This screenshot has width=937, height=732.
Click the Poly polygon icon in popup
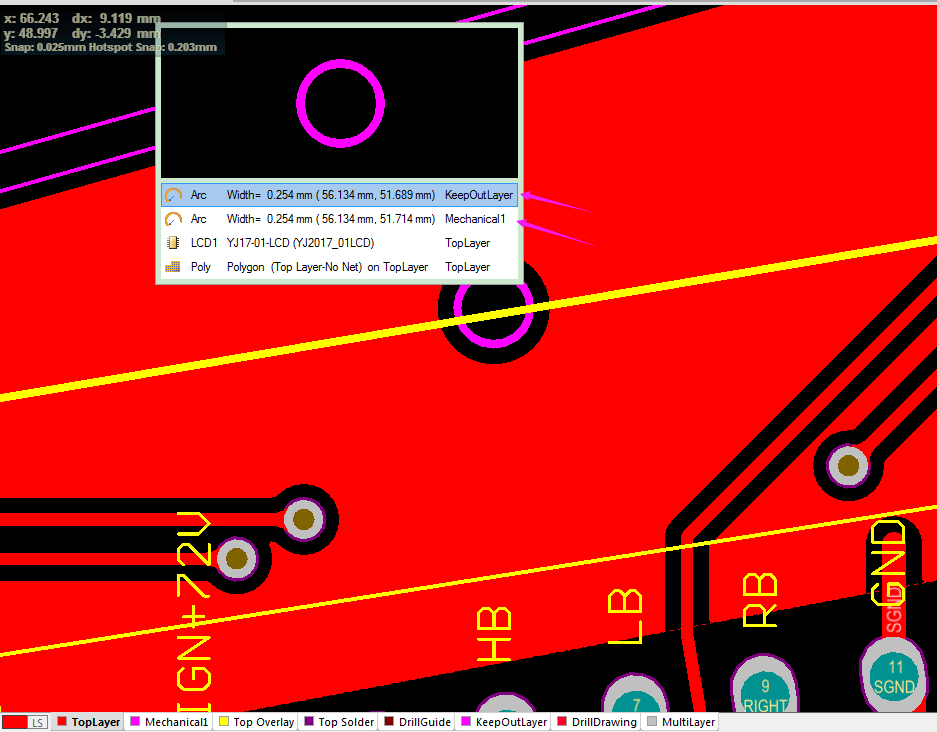(173, 267)
